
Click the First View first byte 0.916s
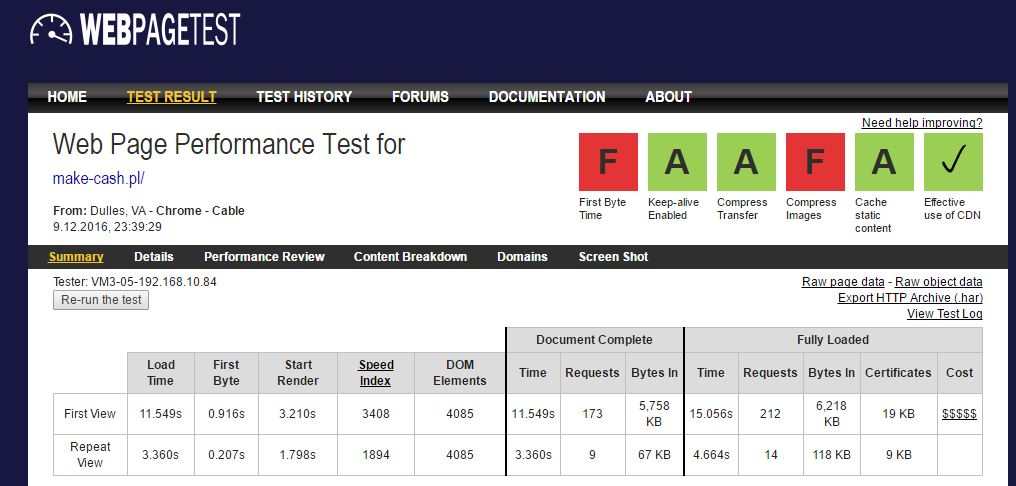[x=226, y=414]
